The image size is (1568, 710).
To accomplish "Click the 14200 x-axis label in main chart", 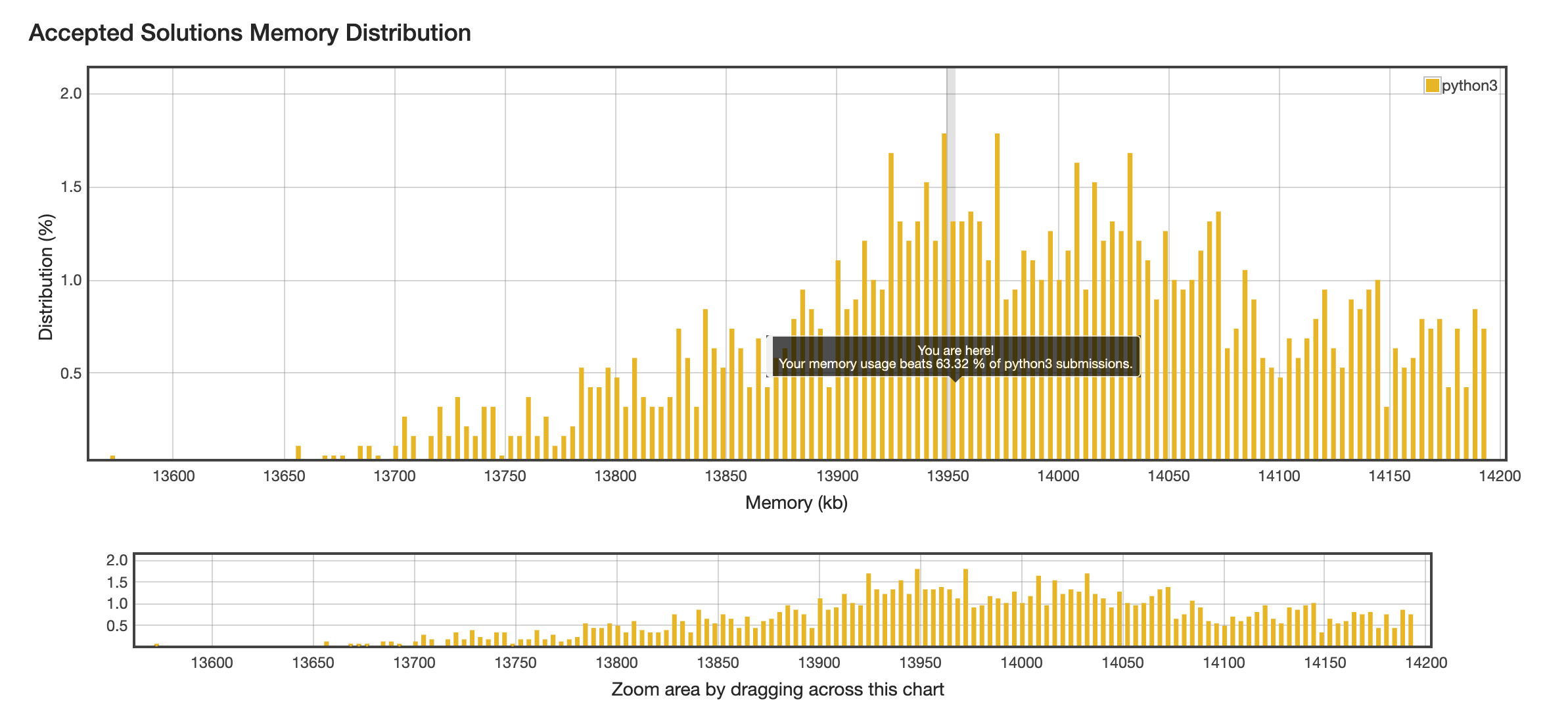I will click(x=1500, y=476).
